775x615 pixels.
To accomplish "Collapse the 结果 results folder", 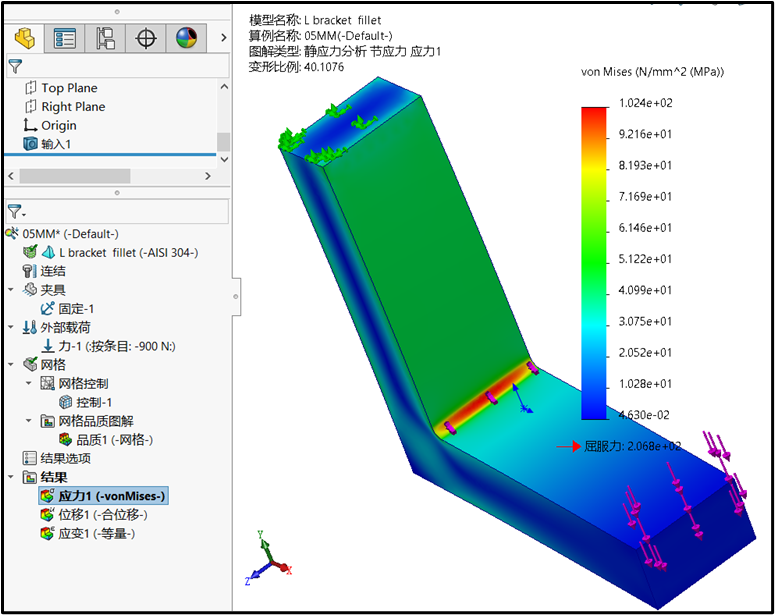I will tap(11, 477).
